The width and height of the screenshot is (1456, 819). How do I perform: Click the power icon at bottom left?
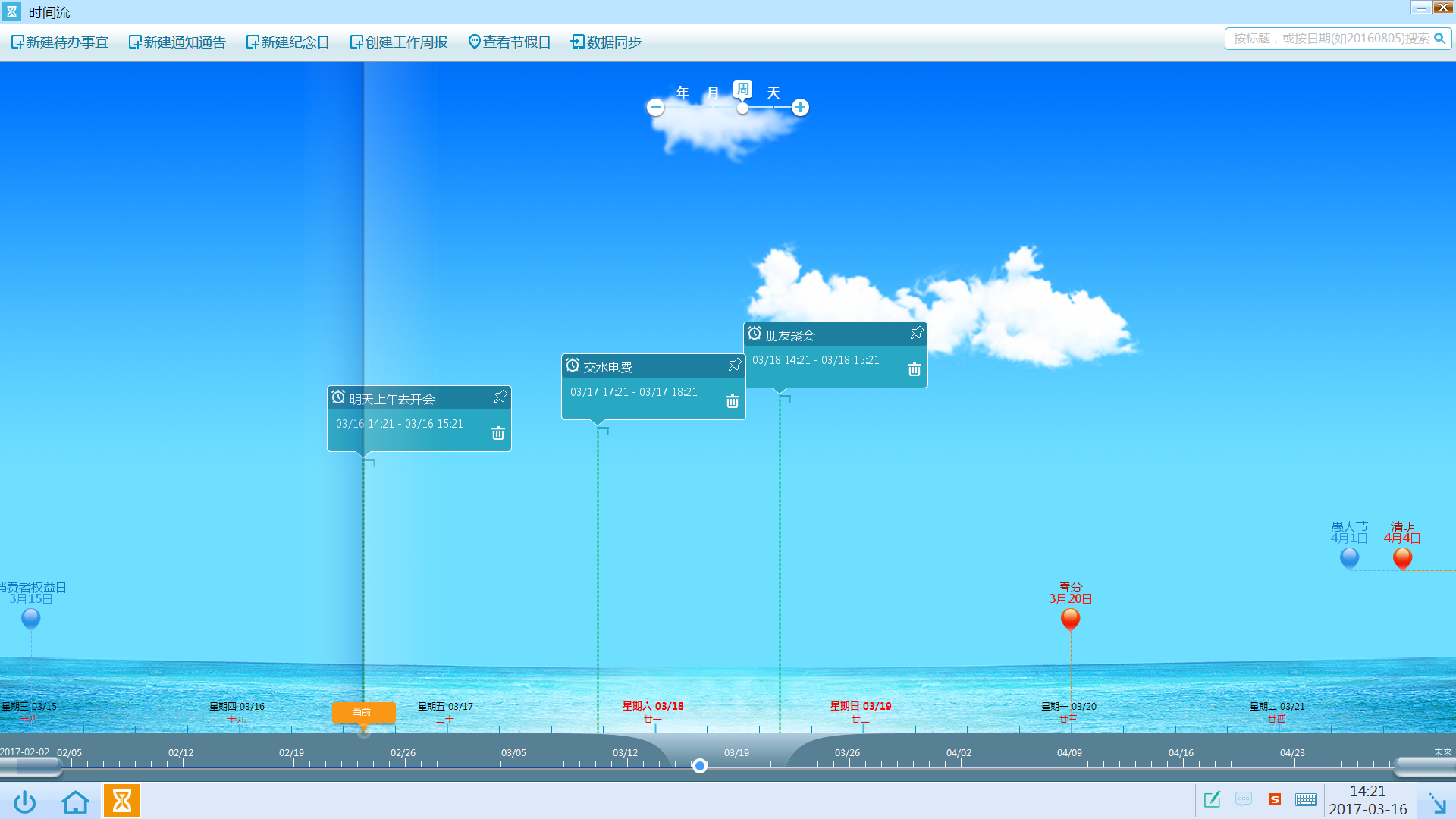tap(25, 801)
